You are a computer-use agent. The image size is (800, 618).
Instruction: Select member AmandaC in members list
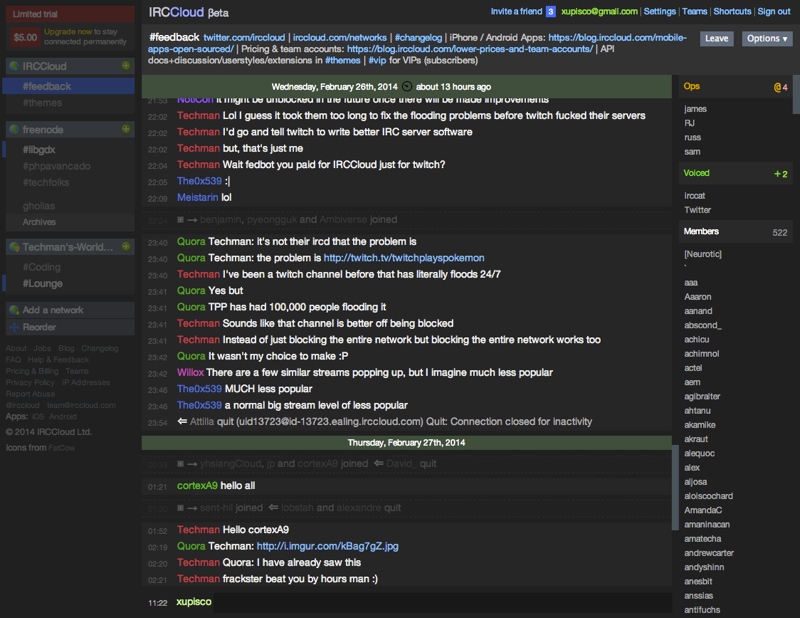pos(703,510)
